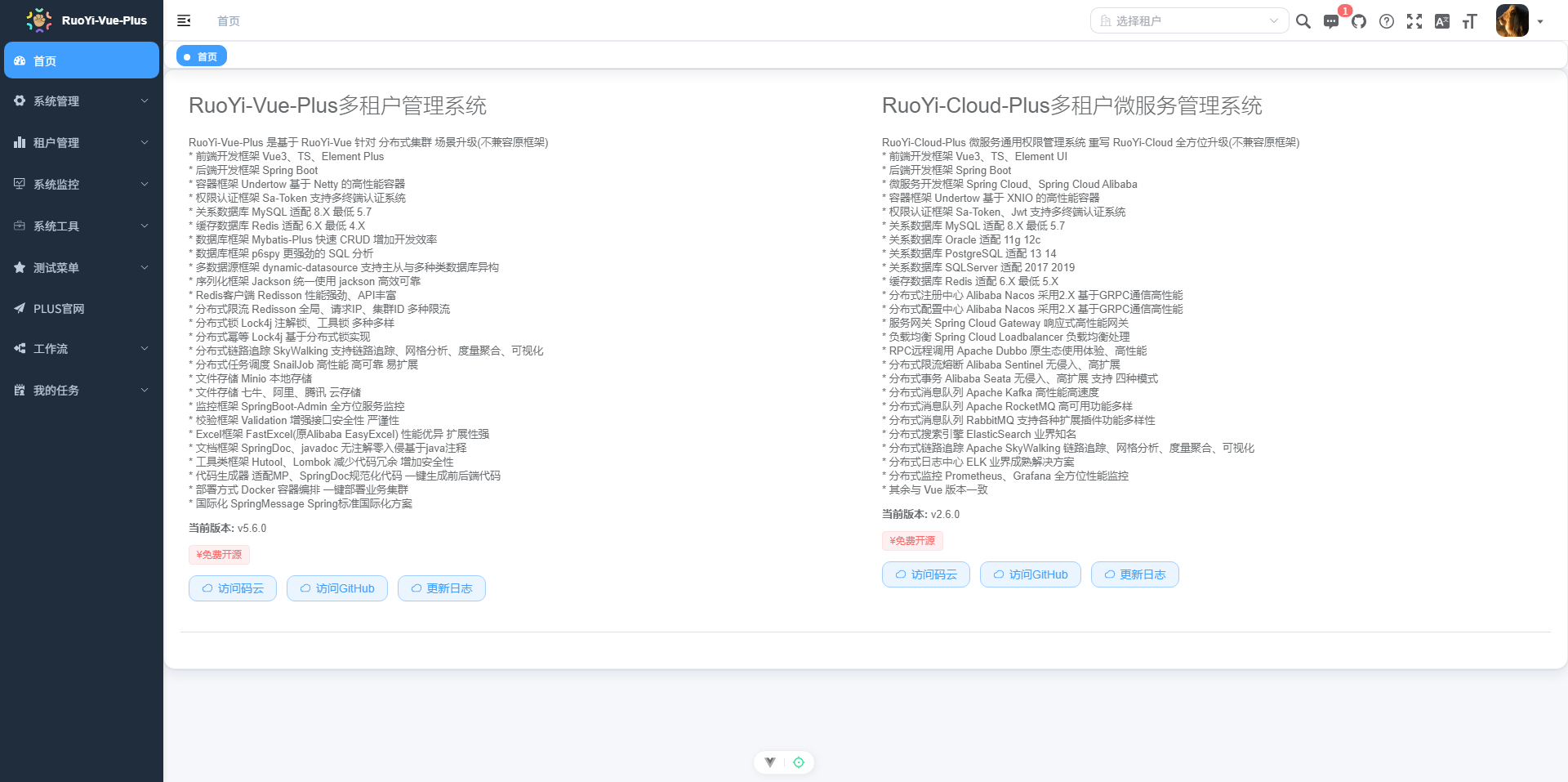Expand the 系统监控 sidebar menu
1568x782 pixels.
click(x=82, y=185)
